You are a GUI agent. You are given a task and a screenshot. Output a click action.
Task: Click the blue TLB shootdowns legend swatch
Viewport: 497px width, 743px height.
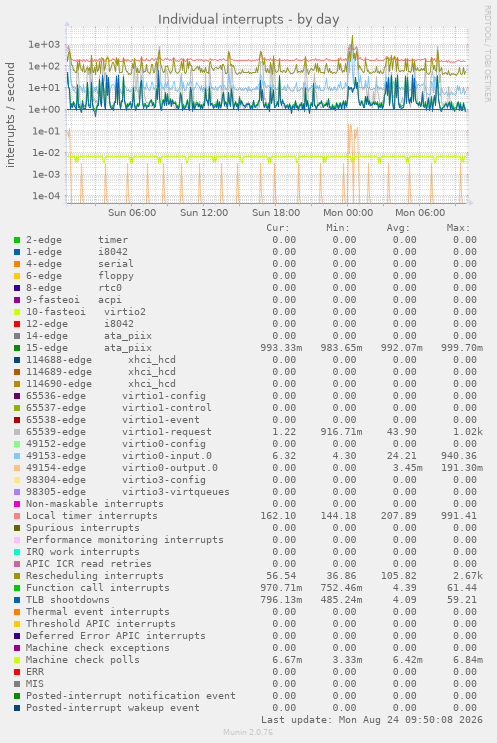pos(17,600)
